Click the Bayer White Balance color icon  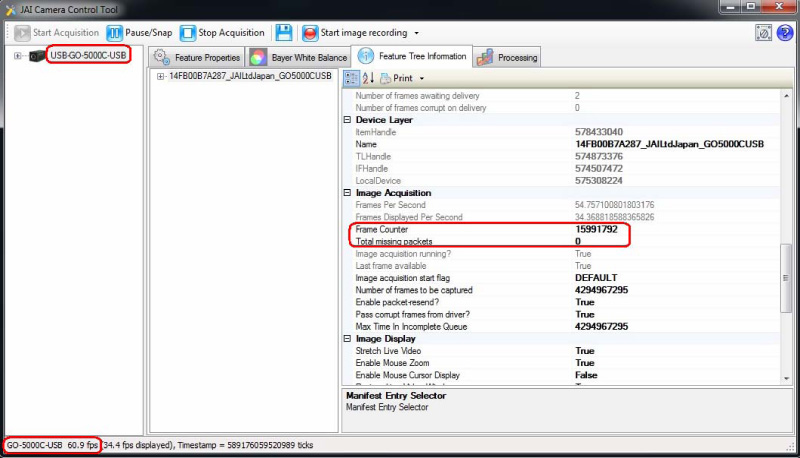[258, 57]
